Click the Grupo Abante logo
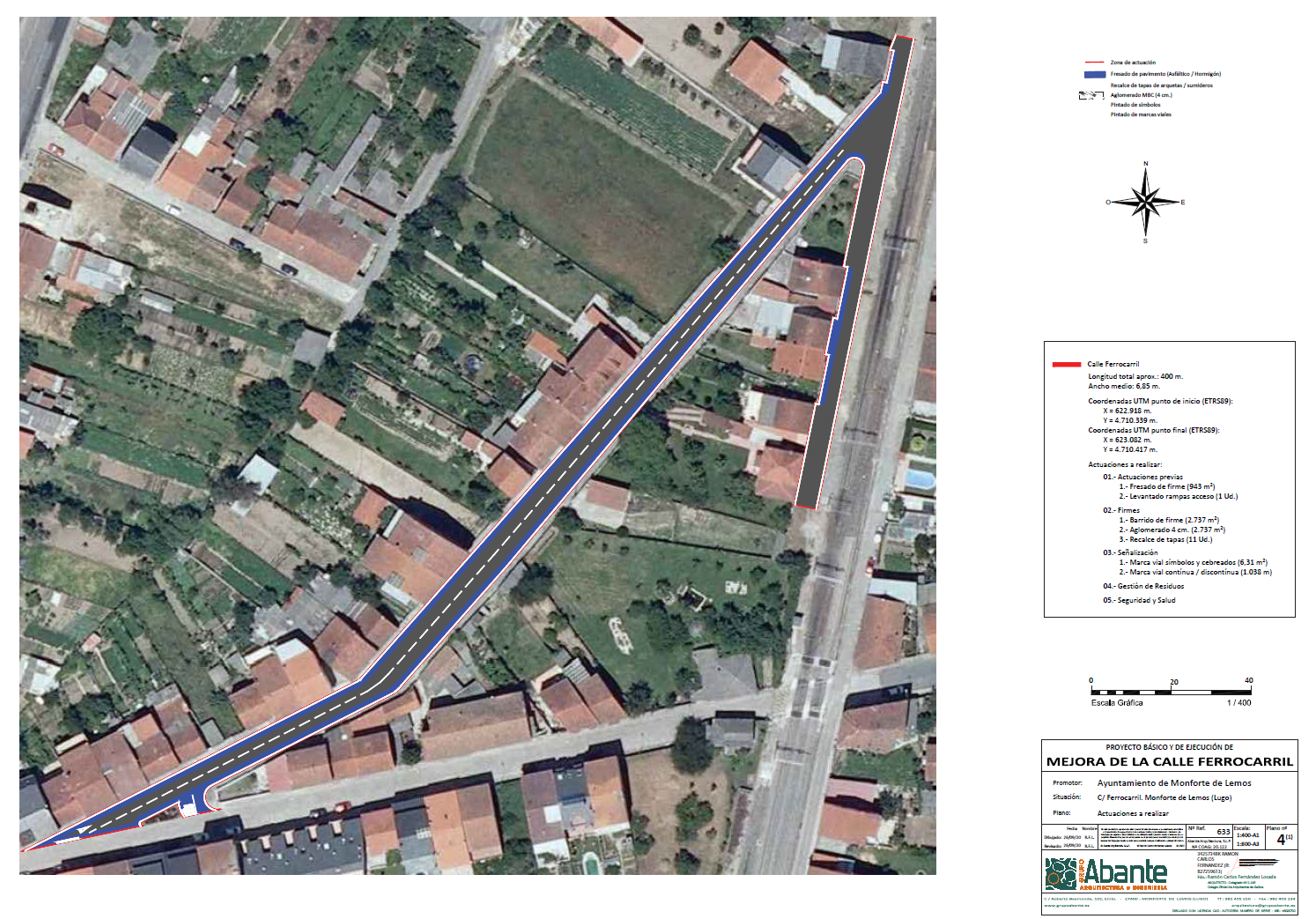Screen dimensions: 1316x919 pos(1106,873)
